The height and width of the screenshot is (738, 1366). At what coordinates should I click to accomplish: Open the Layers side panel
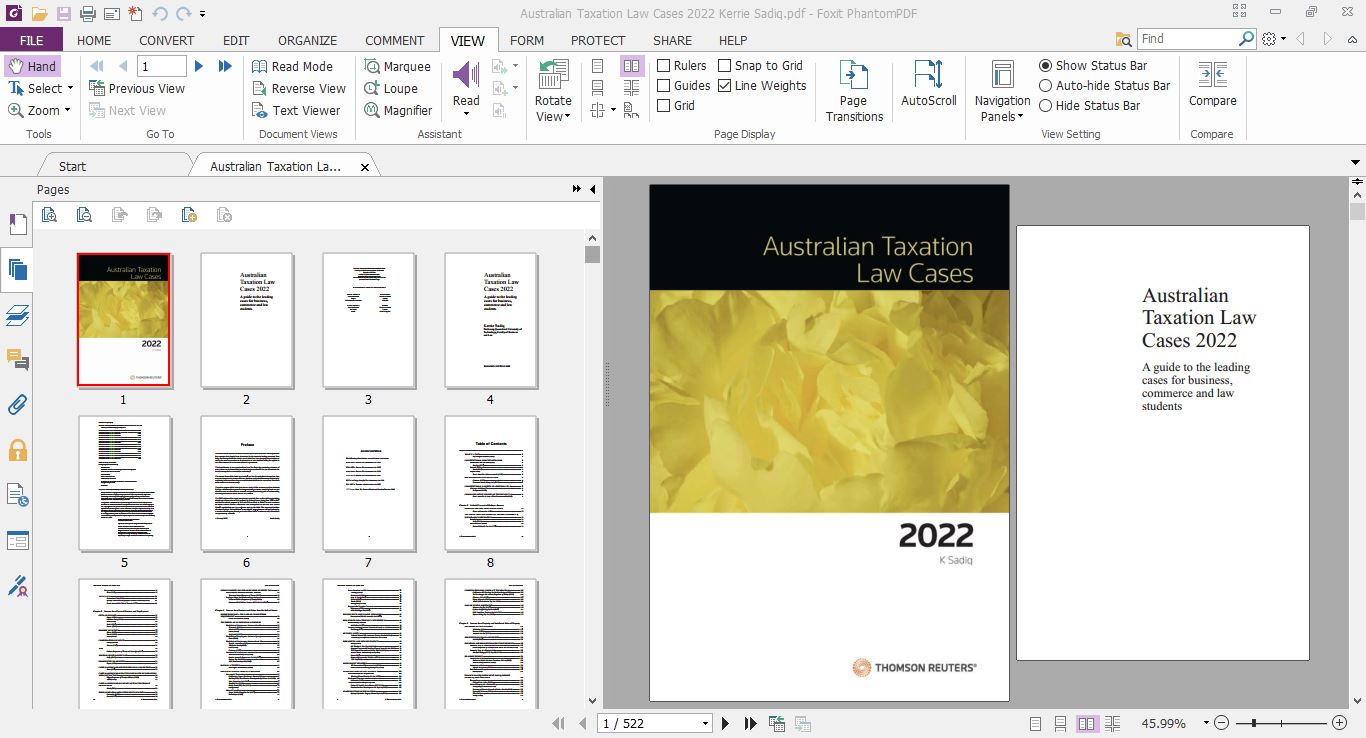(x=17, y=314)
